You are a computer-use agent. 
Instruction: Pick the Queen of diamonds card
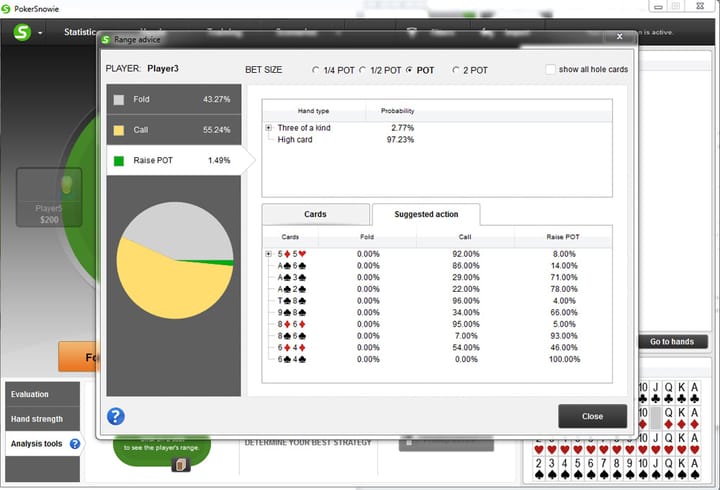pyautogui.click(x=669, y=418)
